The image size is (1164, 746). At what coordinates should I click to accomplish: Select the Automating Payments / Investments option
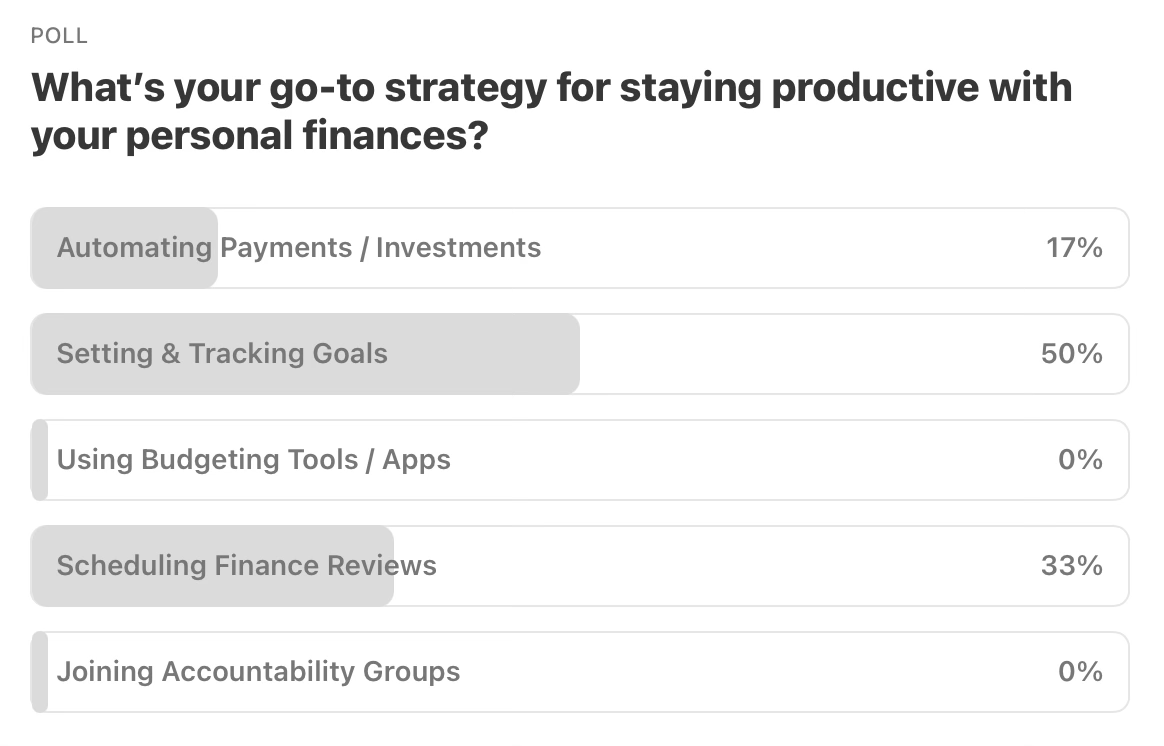tap(298, 248)
